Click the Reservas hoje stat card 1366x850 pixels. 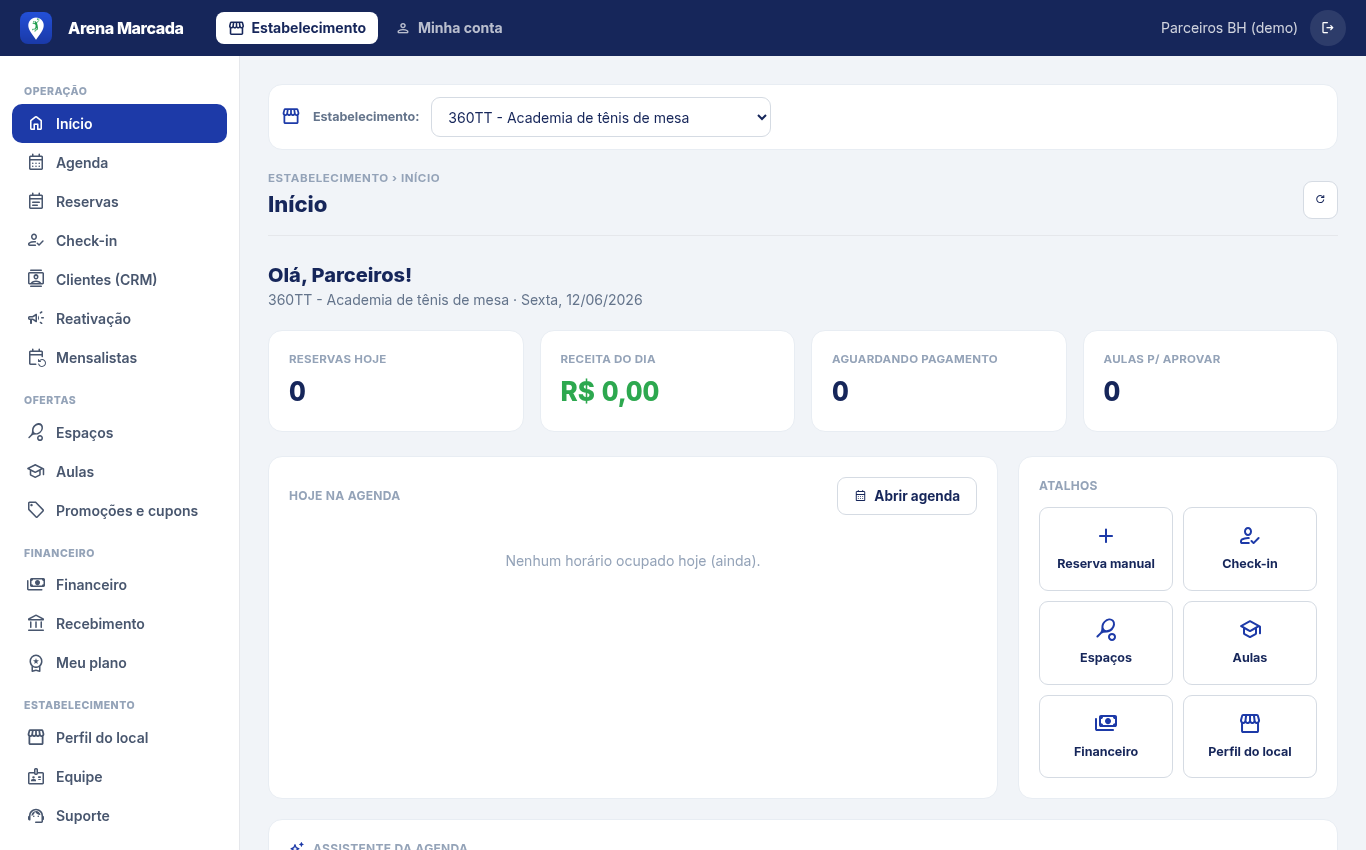coord(396,381)
